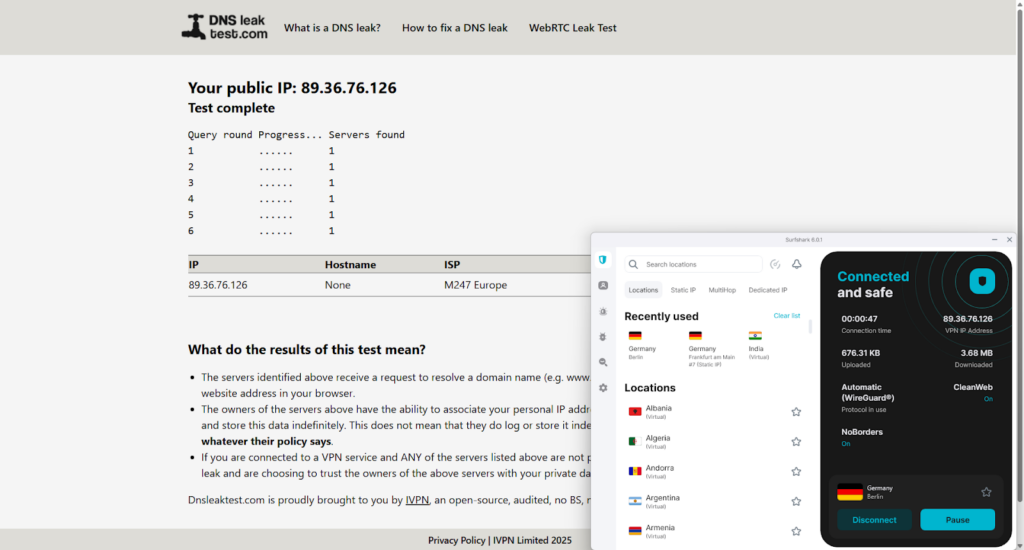Select recently used Germany Frankfurt Static IP flag
The width and height of the screenshot is (1024, 550).
click(695, 336)
